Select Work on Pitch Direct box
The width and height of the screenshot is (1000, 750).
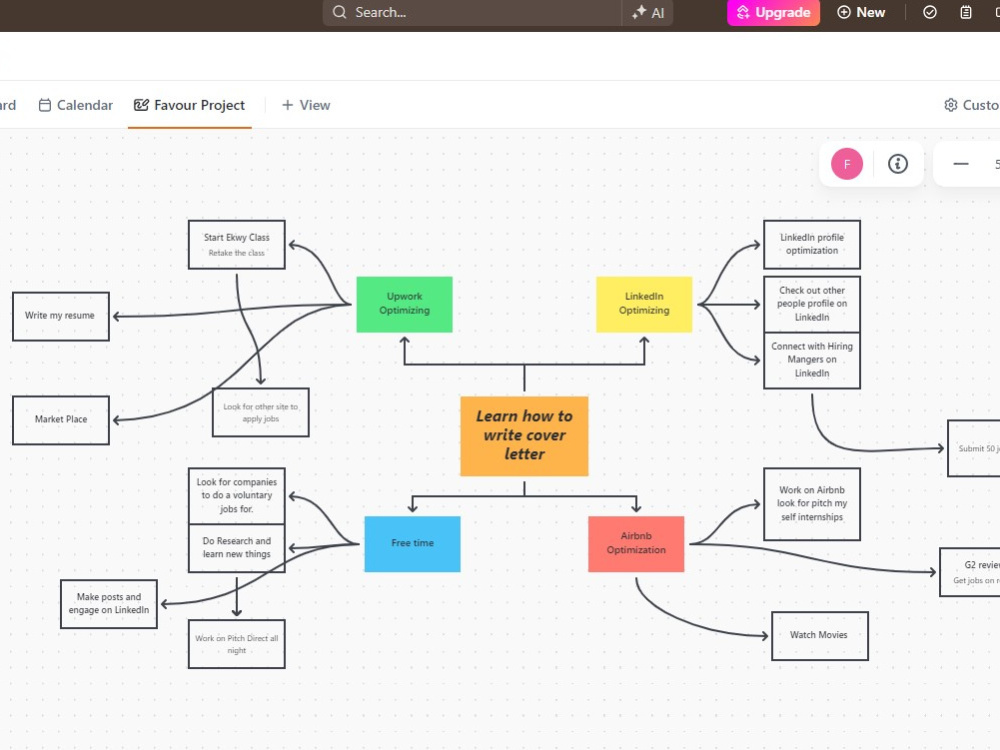tap(237, 644)
